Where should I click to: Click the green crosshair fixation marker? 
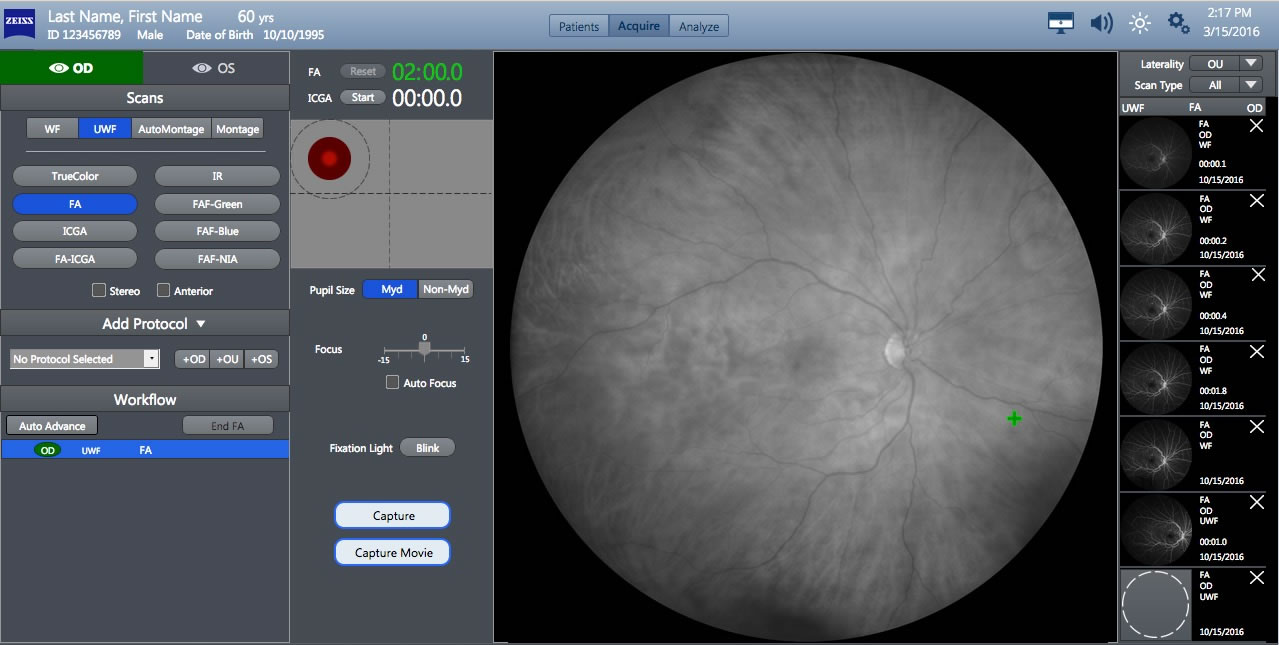point(1014,419)
